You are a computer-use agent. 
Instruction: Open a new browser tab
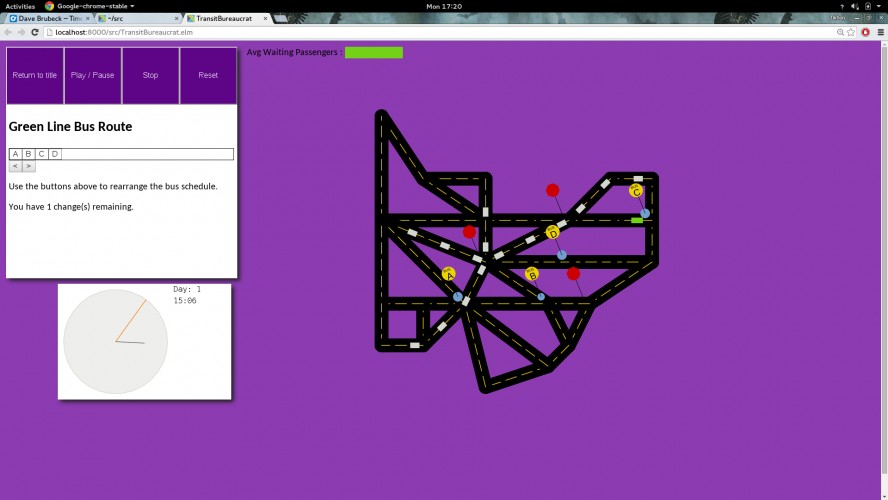pyautogui.click(x=281, y=18)
